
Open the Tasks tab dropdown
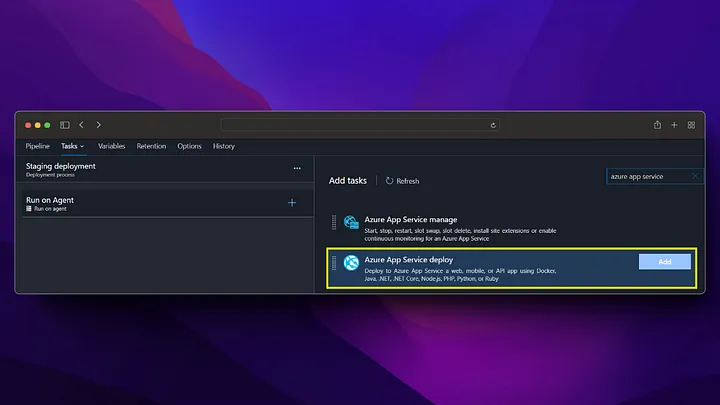coord(73,146)
